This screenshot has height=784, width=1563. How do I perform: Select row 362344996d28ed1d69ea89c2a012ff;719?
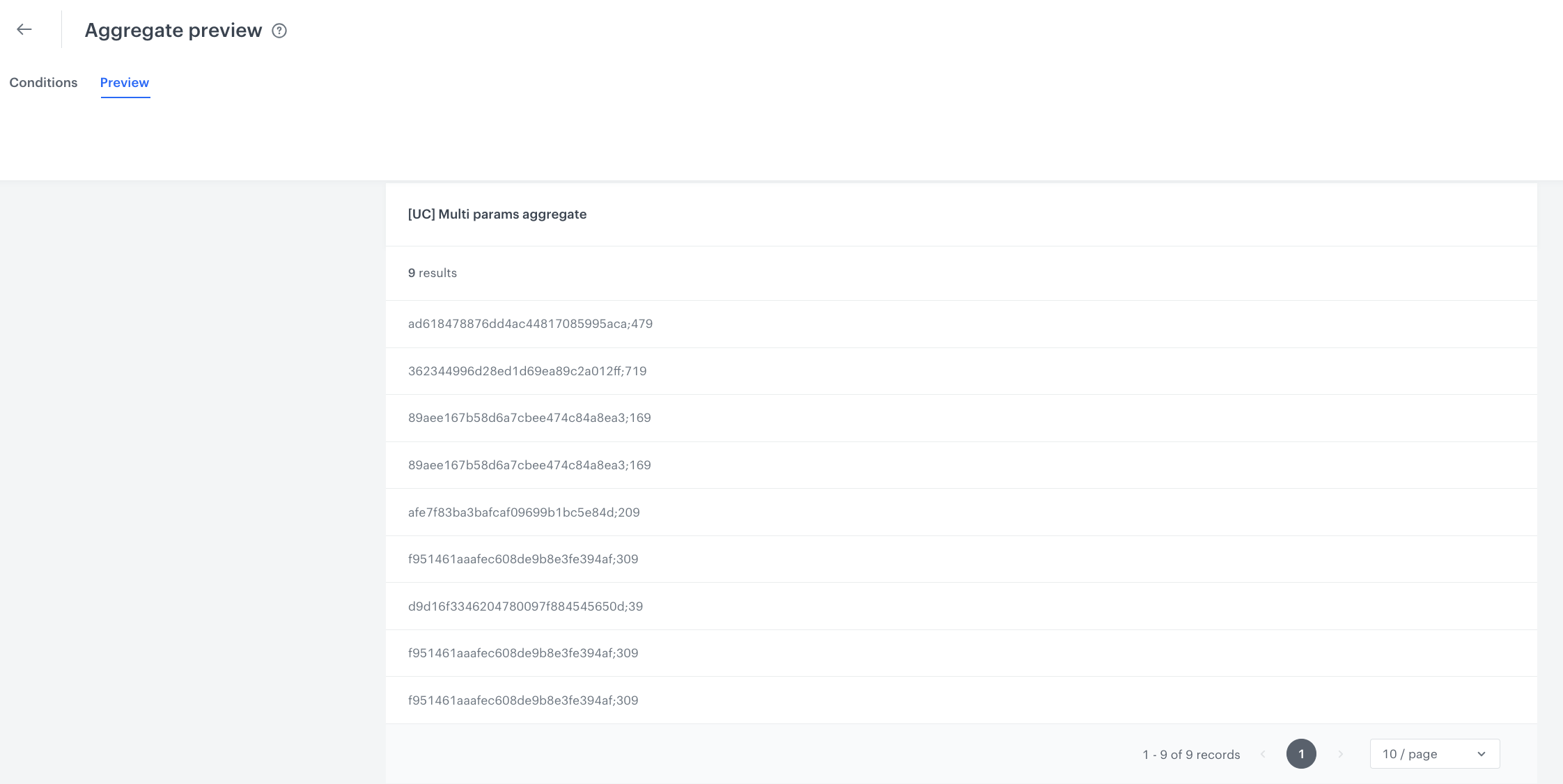[961, 371]
